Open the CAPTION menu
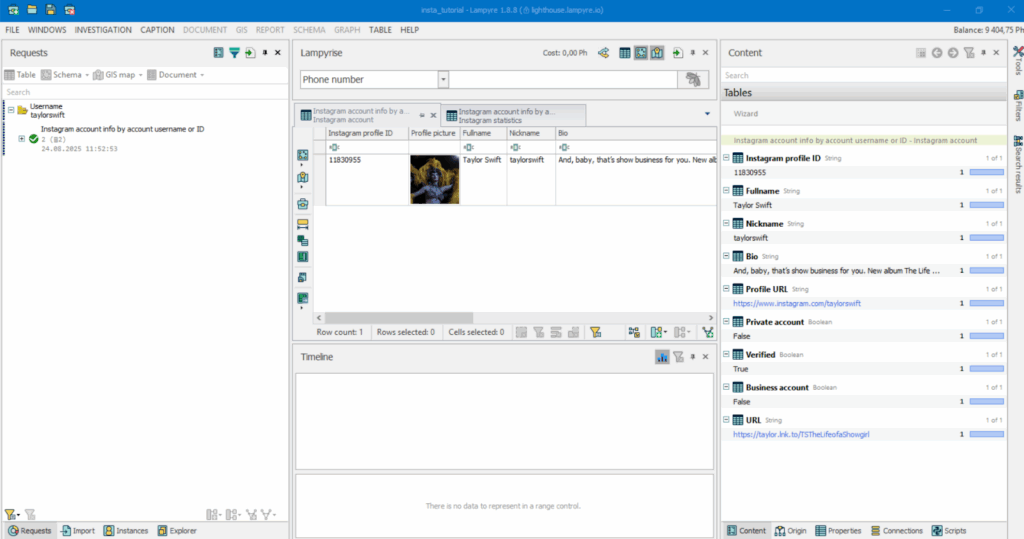The image size is (1024, 539). 157,30
